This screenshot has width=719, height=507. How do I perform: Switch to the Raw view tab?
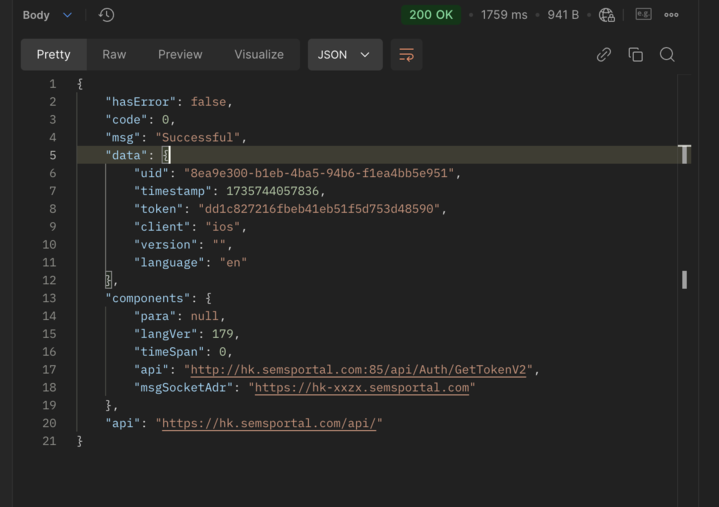tap(114, 55)
